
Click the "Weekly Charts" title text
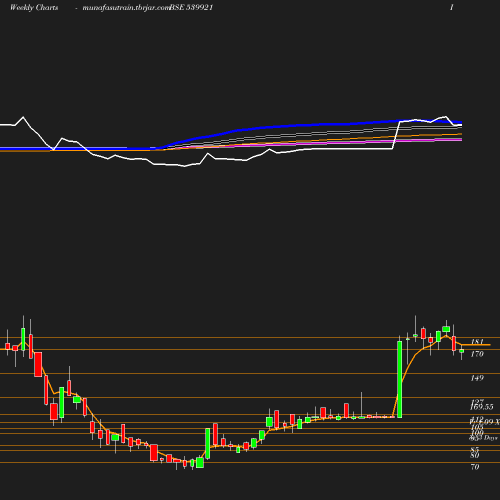pos(34,8)
